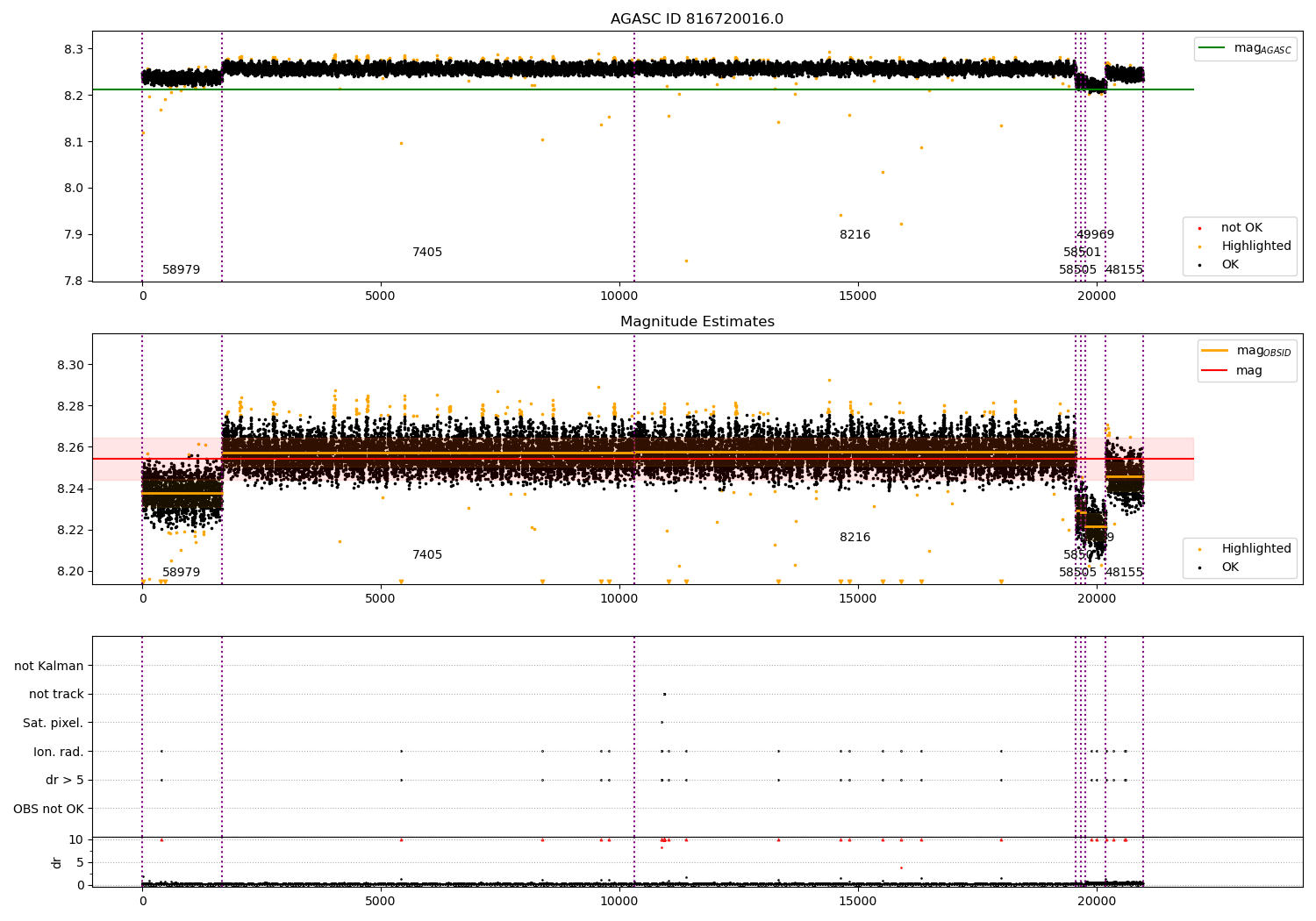Screen dimensions: 1316x921
Task: Click x-axis tick 5000 in the bottom plot
Action: (381, 900)
